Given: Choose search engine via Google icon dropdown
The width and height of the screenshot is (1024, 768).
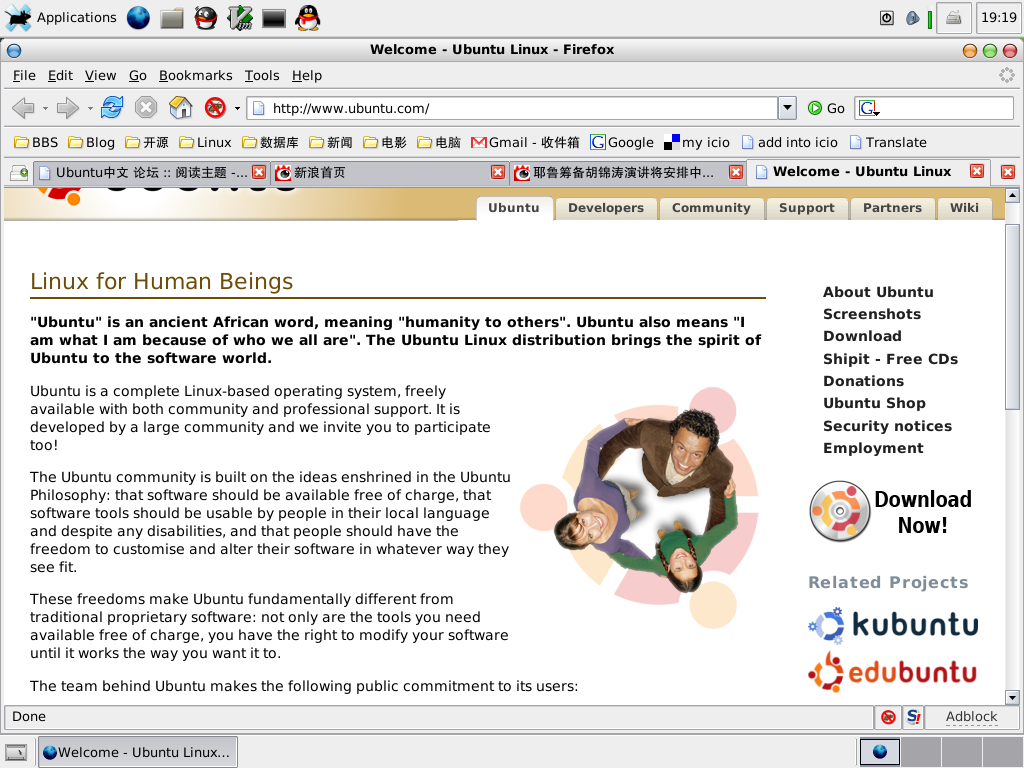Looking at the screenshot, I should point(869,108).
